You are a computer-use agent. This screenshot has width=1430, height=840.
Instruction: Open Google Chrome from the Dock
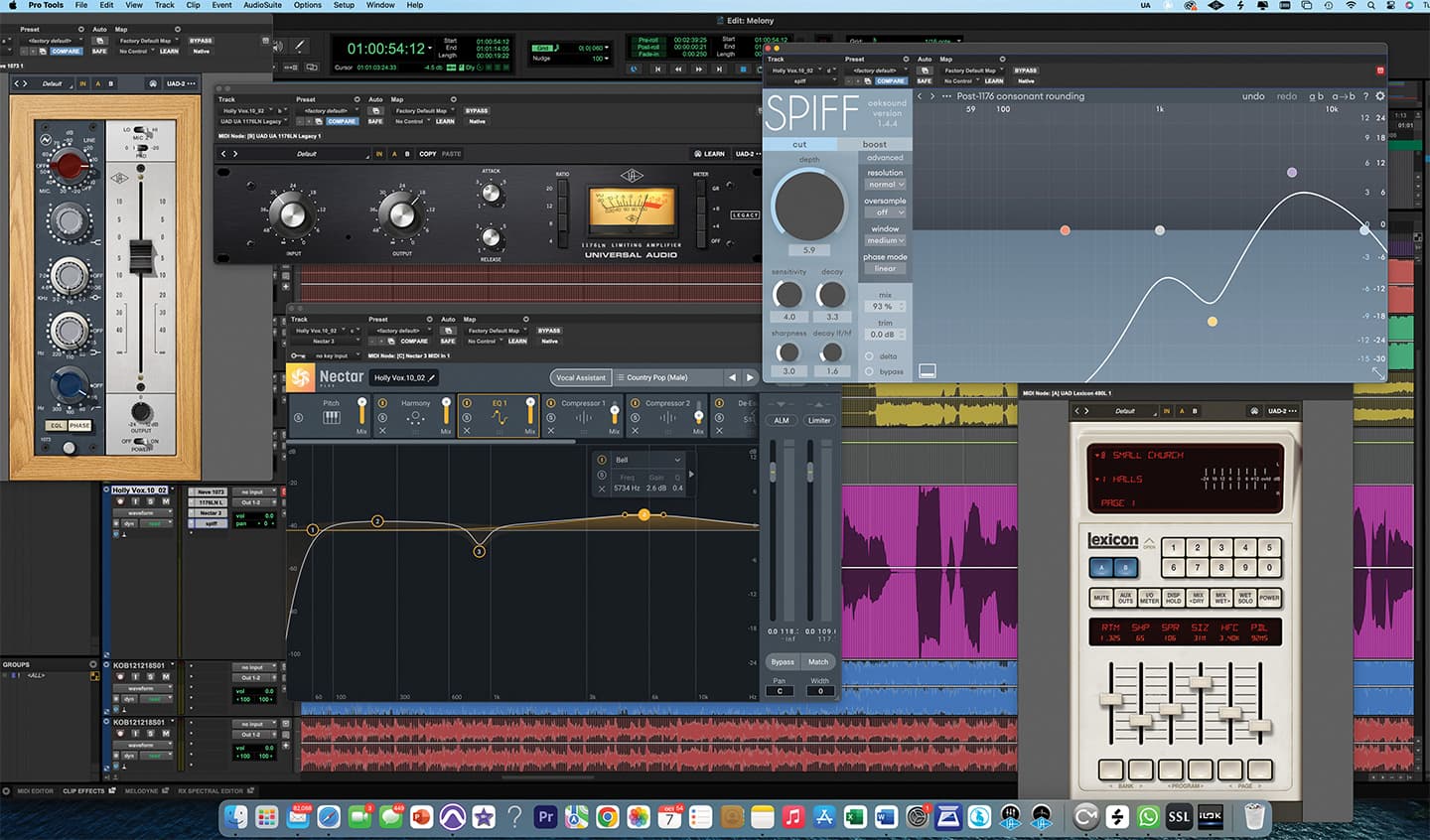click(607, 817)
